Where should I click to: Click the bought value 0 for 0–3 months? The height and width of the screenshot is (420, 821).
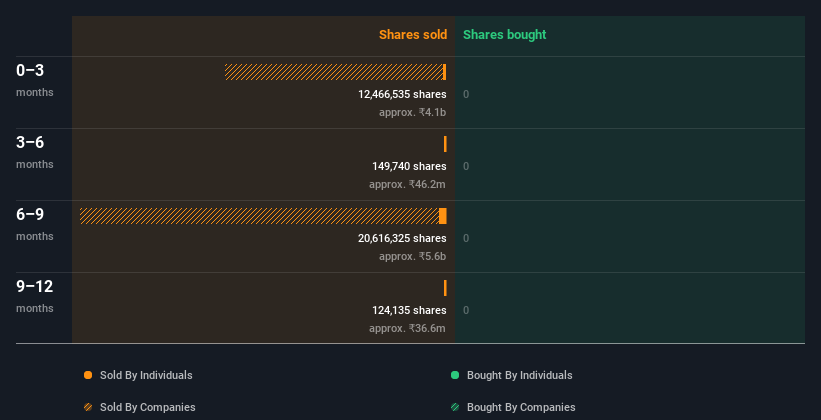point(466,94)
